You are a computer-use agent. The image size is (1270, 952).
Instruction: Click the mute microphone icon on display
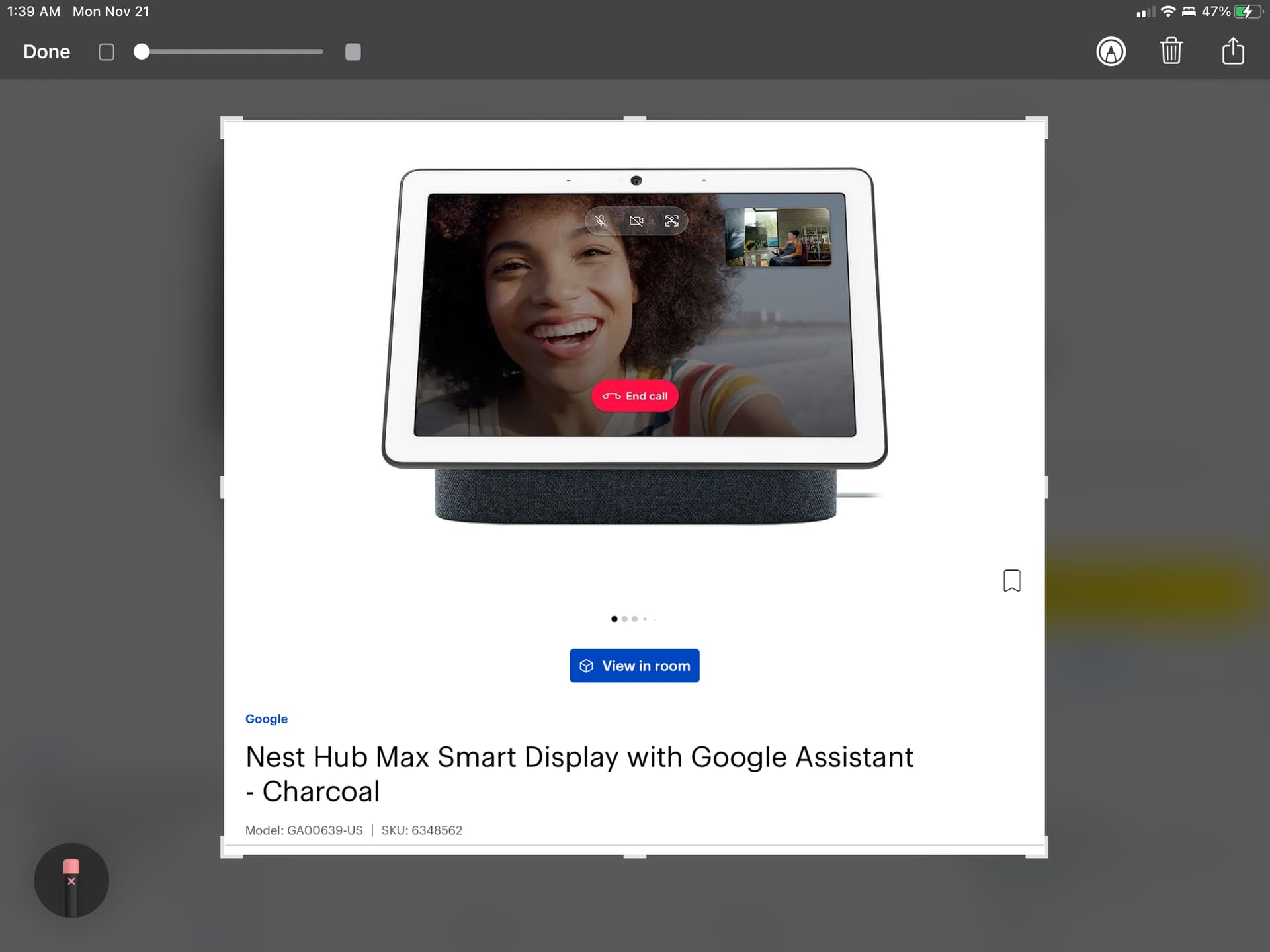click(601, 221)
